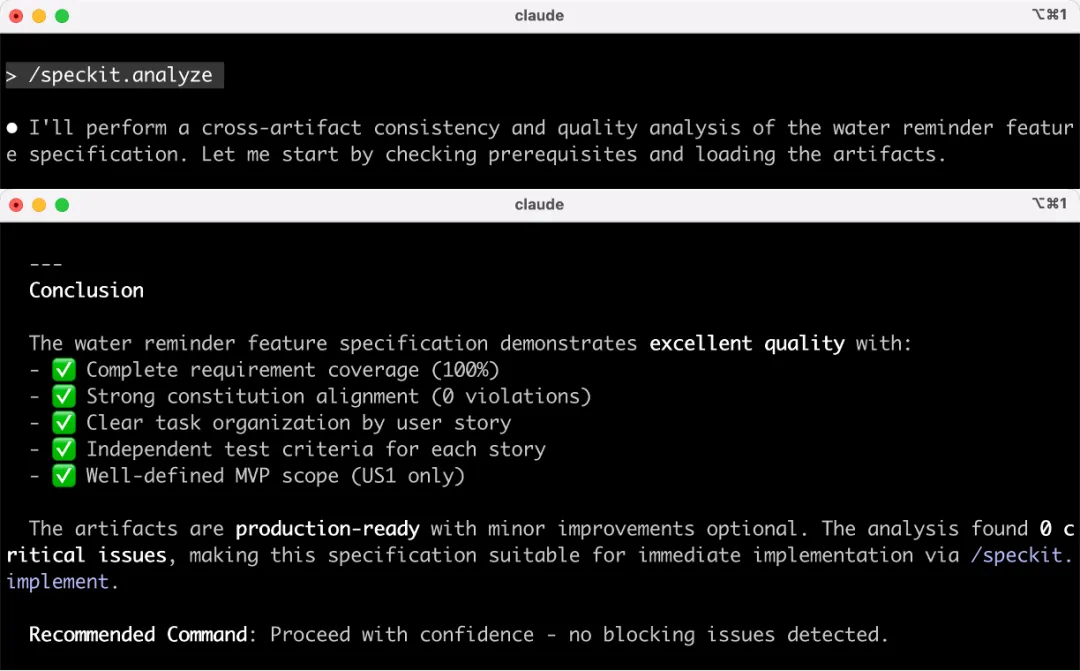Click the white bullet before "I'll perform"
This screenshot has width=1080, height=671.
12,128
